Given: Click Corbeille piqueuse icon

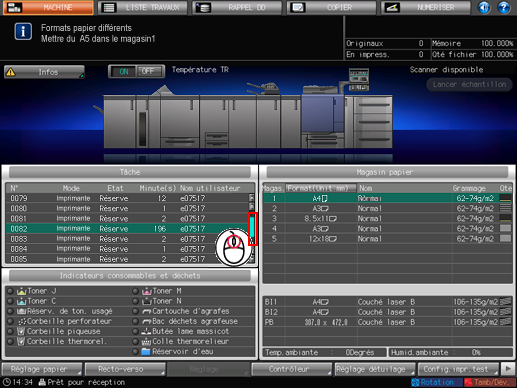Looking at the screenshot, I should pos(21,331).
